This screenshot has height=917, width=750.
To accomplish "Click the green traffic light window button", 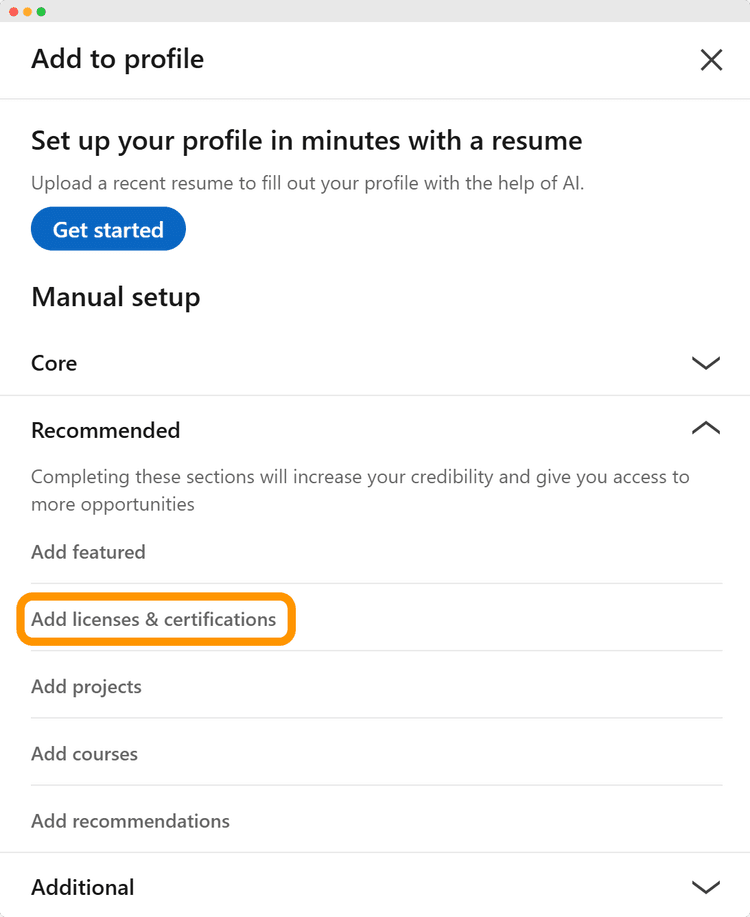I will point(40,9).
